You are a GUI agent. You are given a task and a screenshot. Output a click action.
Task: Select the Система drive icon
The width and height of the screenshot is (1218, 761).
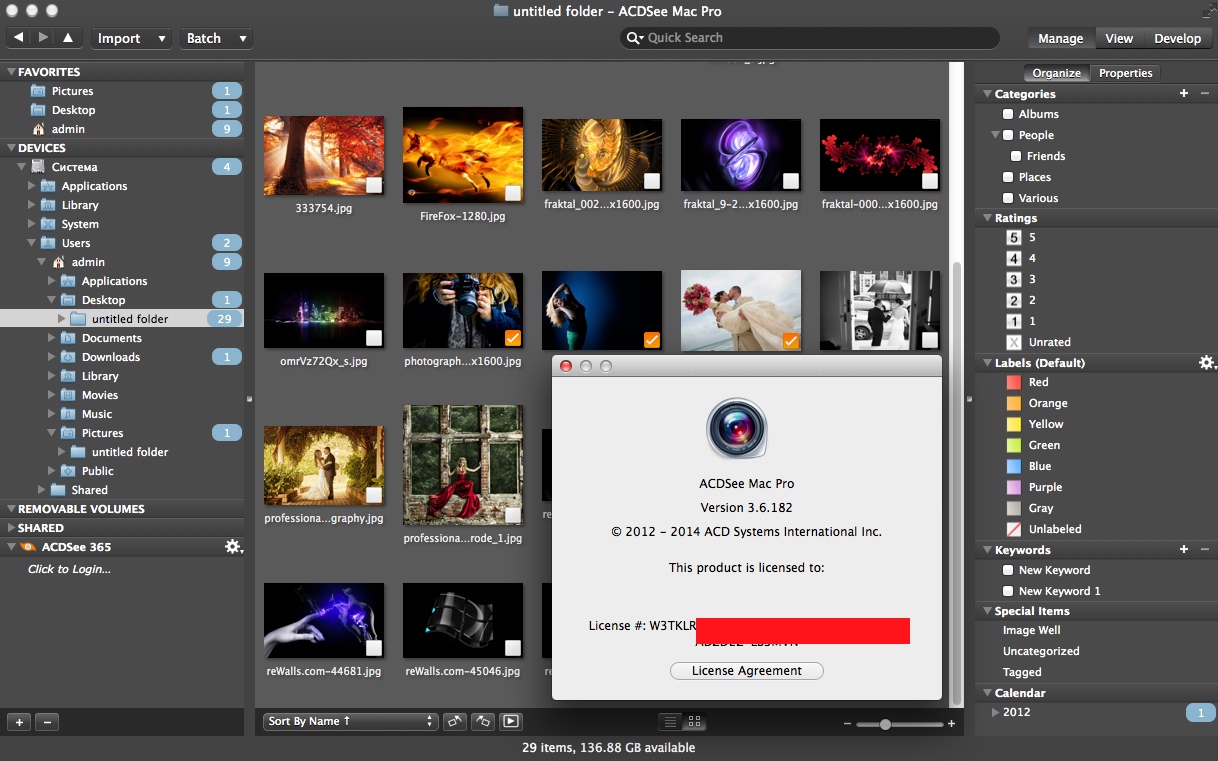38,166
